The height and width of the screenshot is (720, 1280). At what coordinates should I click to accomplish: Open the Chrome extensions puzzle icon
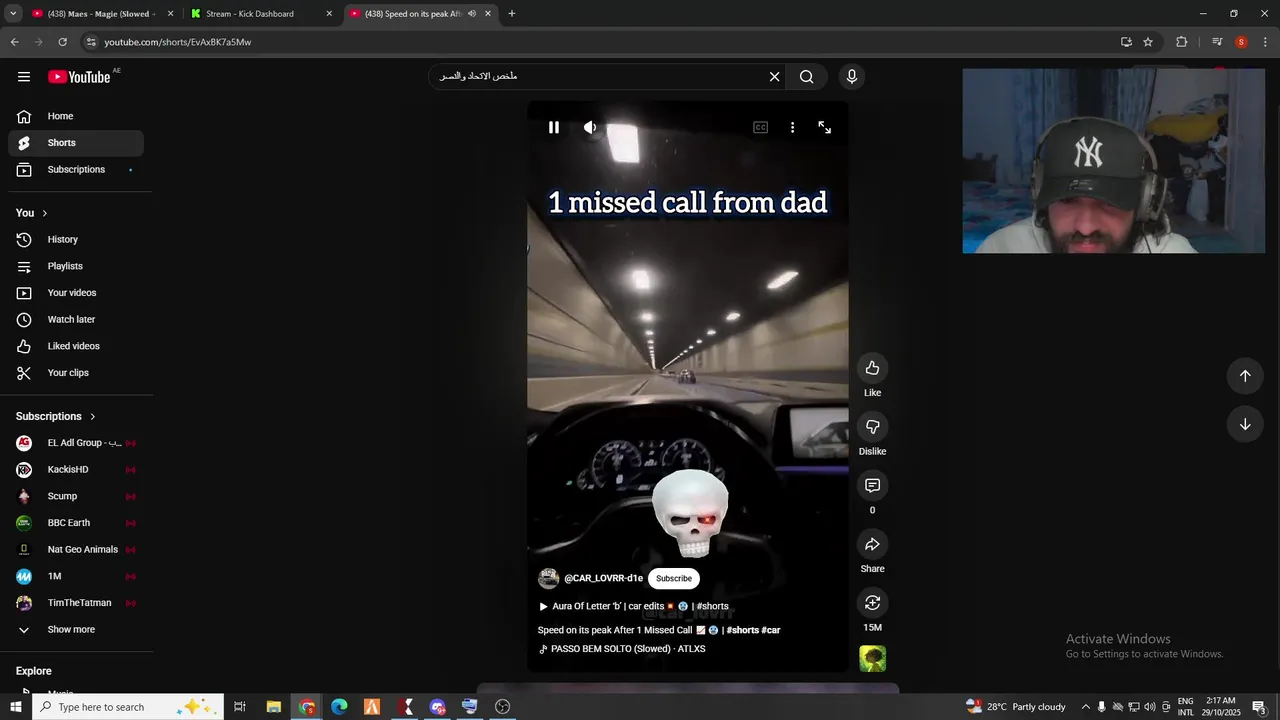coord(1181,42)
